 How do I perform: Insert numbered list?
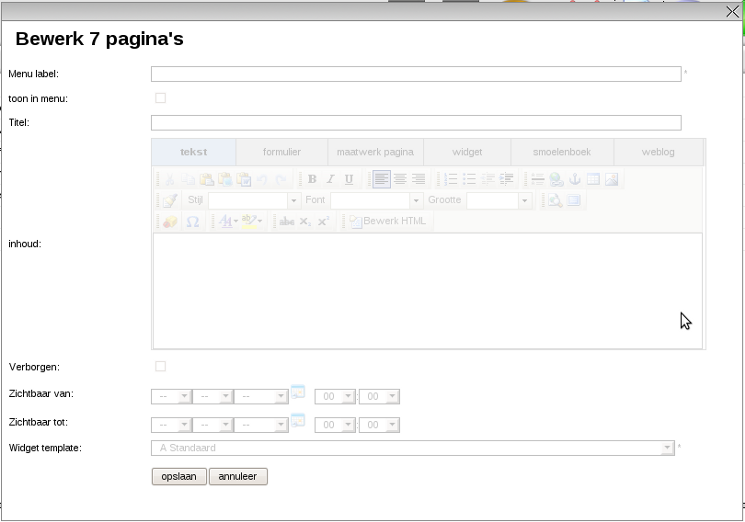pyautogui.click(x=450, y=179)
